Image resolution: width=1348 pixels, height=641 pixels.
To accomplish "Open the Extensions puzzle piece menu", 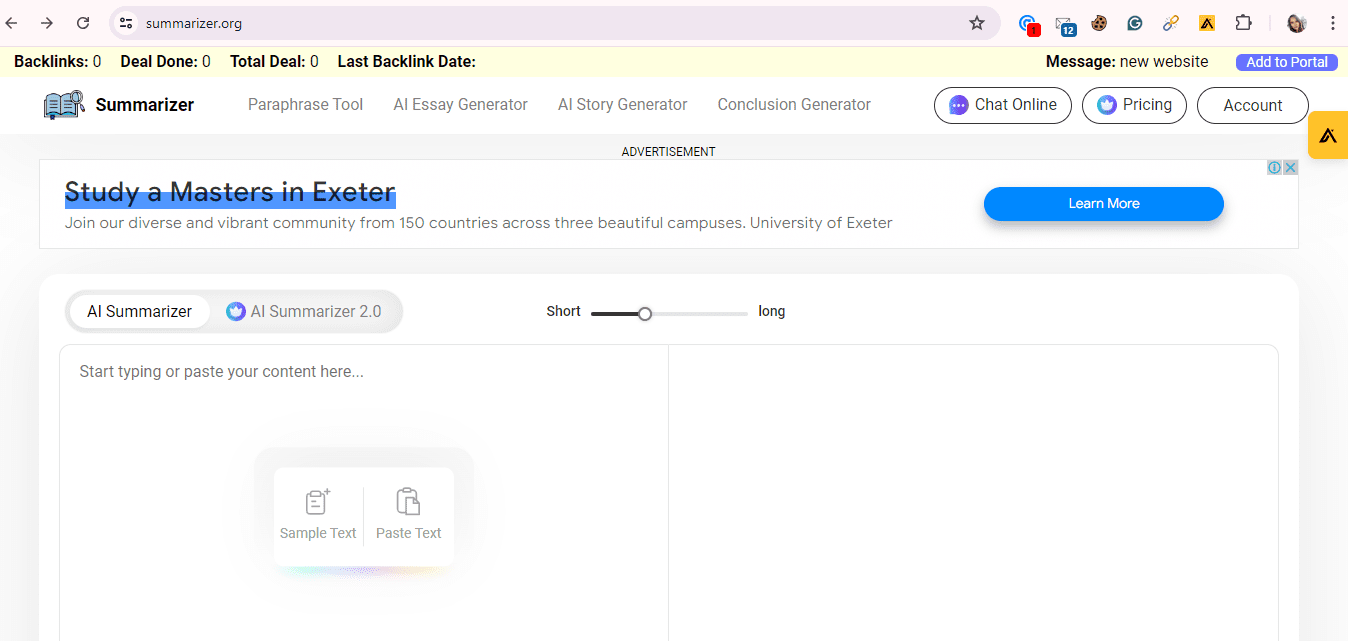I will 1243,23.
